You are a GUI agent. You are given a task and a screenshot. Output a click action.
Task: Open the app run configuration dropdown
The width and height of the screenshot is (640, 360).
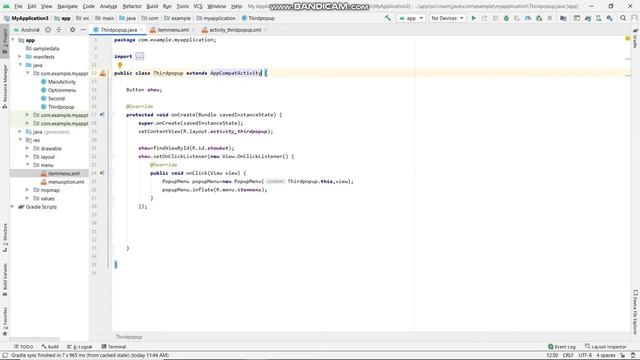(411, 18)
